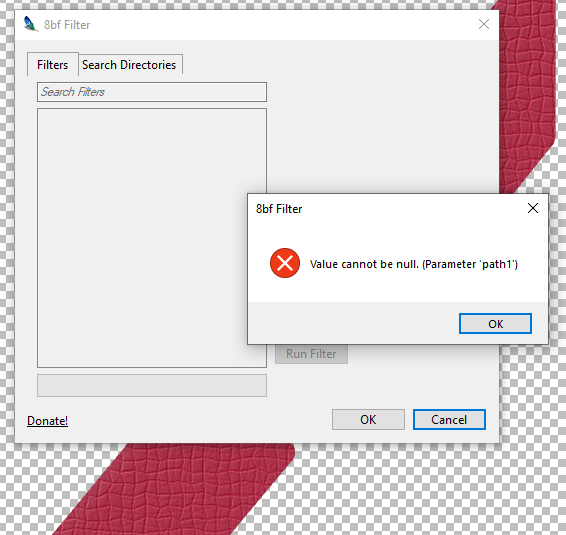Click the main window's 8bf Filter title text
566x535 pixels.
(67, 25)
